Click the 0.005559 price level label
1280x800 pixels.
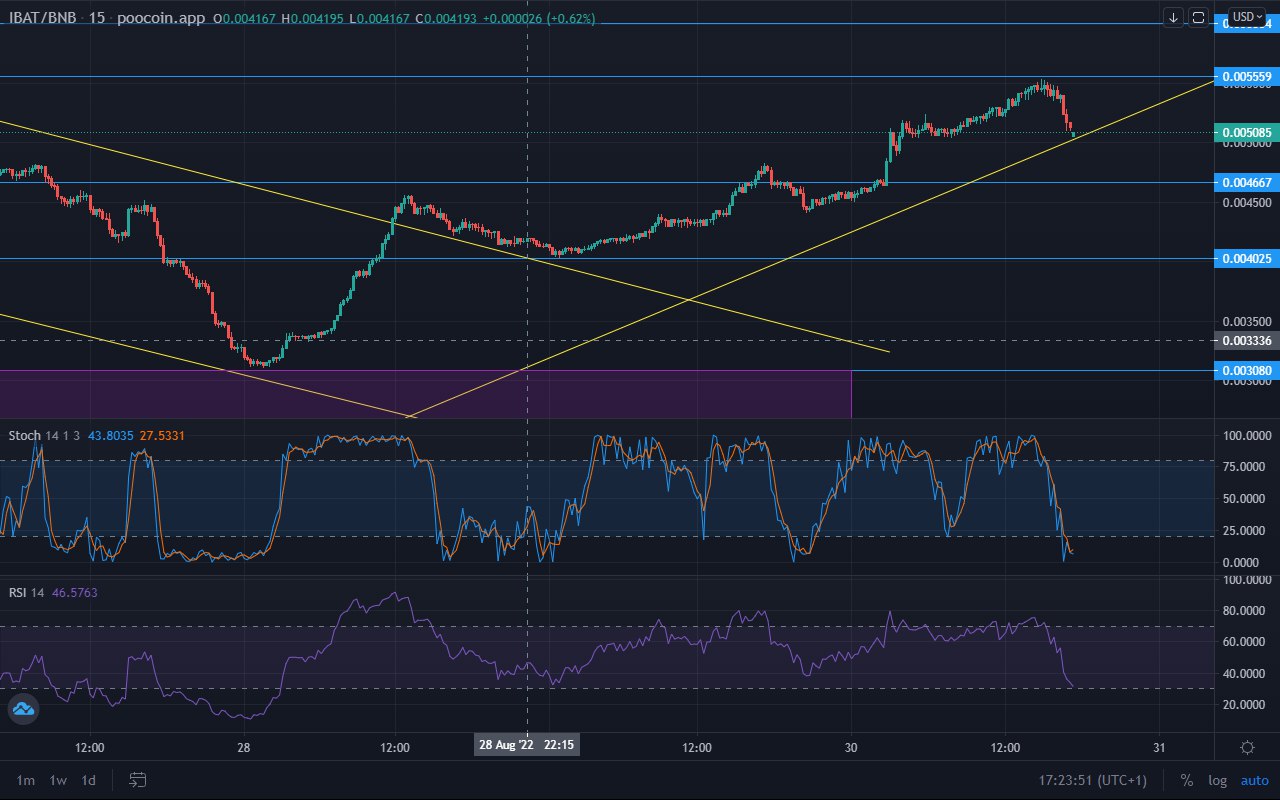click(x=1246, y=76)
